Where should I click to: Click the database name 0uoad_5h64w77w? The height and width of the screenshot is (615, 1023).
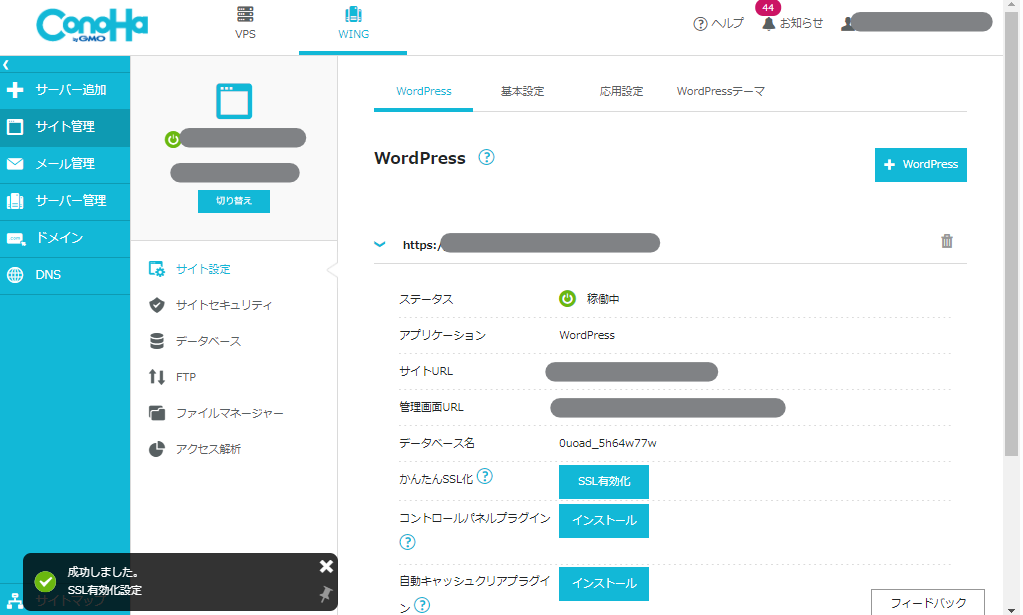coord(607,443)
